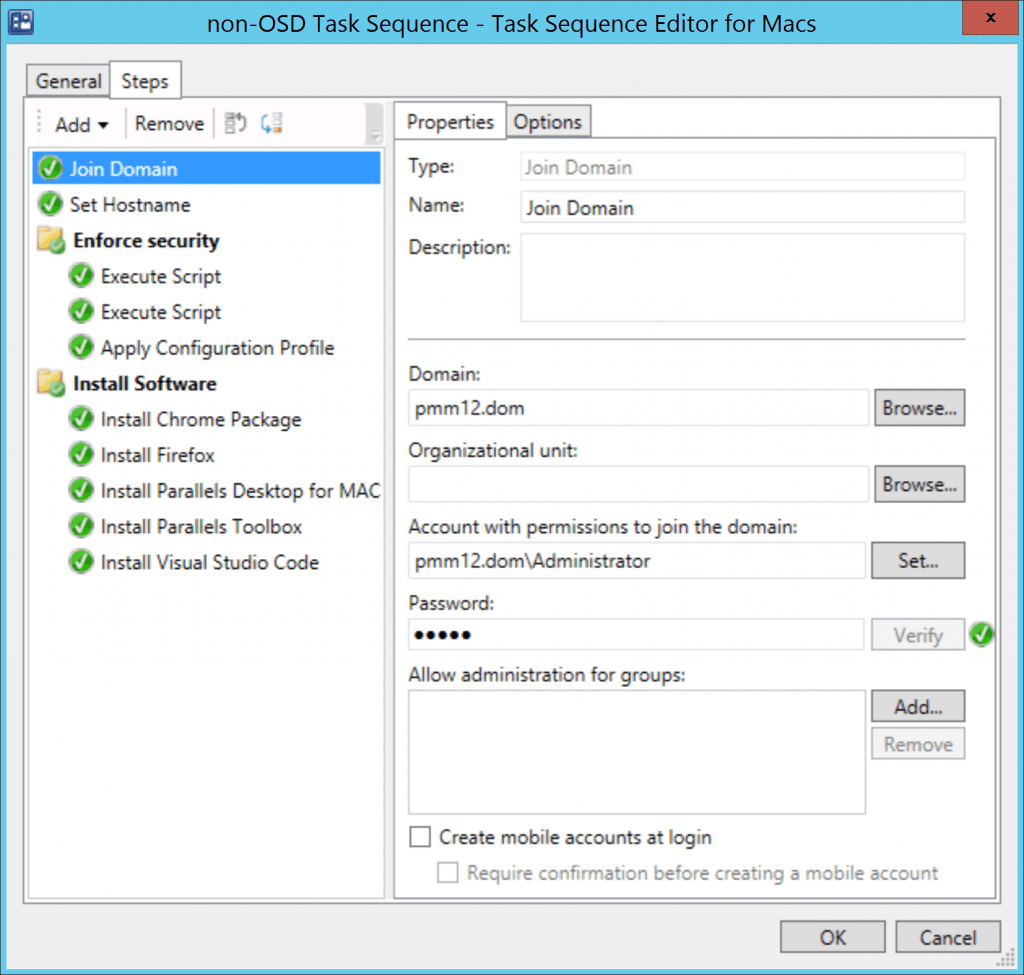The image size is (1024, 975).
Task: Open the Properties tab
Action: point(450,121)
